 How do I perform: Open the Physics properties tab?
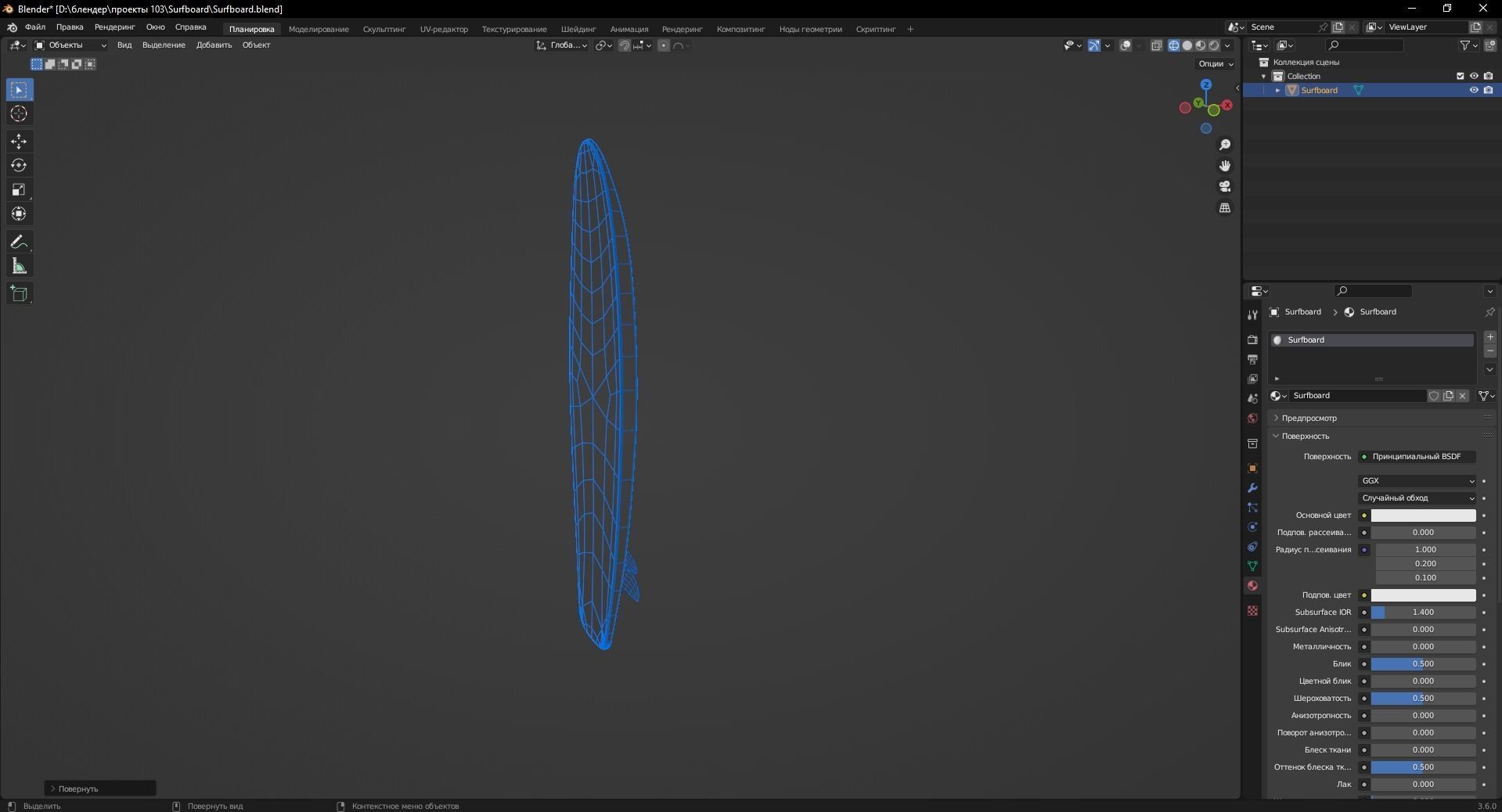click(1252, 526)
